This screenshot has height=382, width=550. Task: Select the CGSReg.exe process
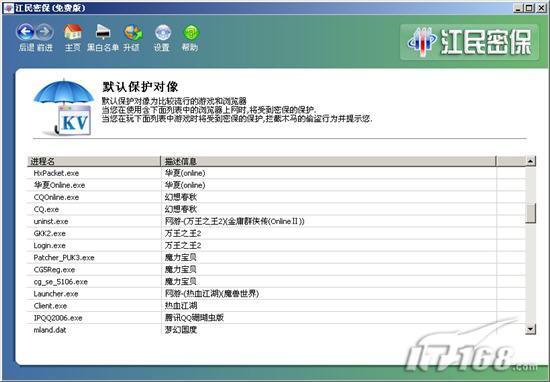click(54, 269)
